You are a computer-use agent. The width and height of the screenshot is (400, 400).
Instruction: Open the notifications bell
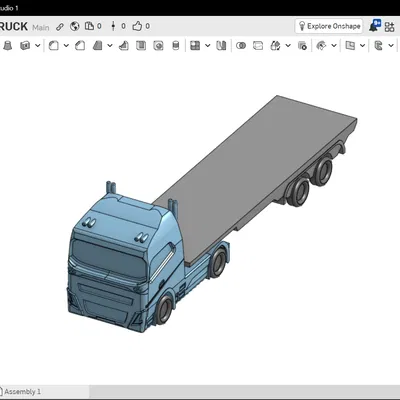(x=375, y=26)
